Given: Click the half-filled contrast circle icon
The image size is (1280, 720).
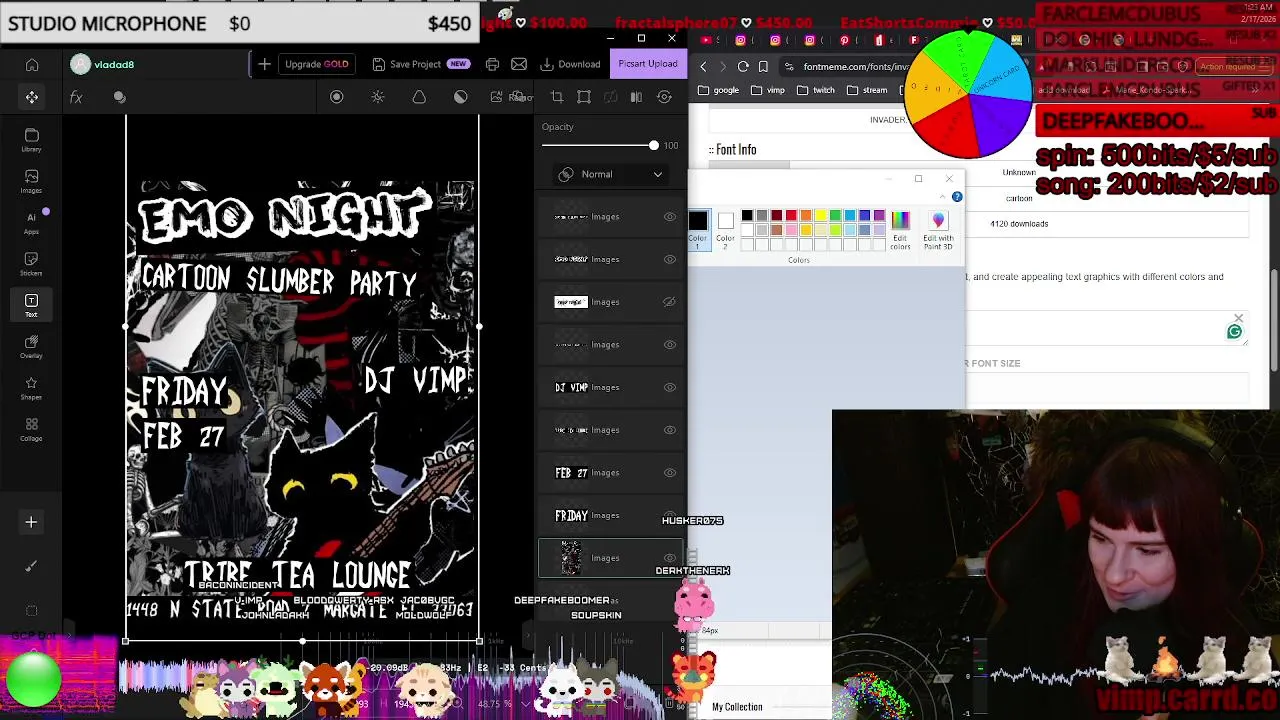Looking at the screenshot, I should (x=460, y=97).
